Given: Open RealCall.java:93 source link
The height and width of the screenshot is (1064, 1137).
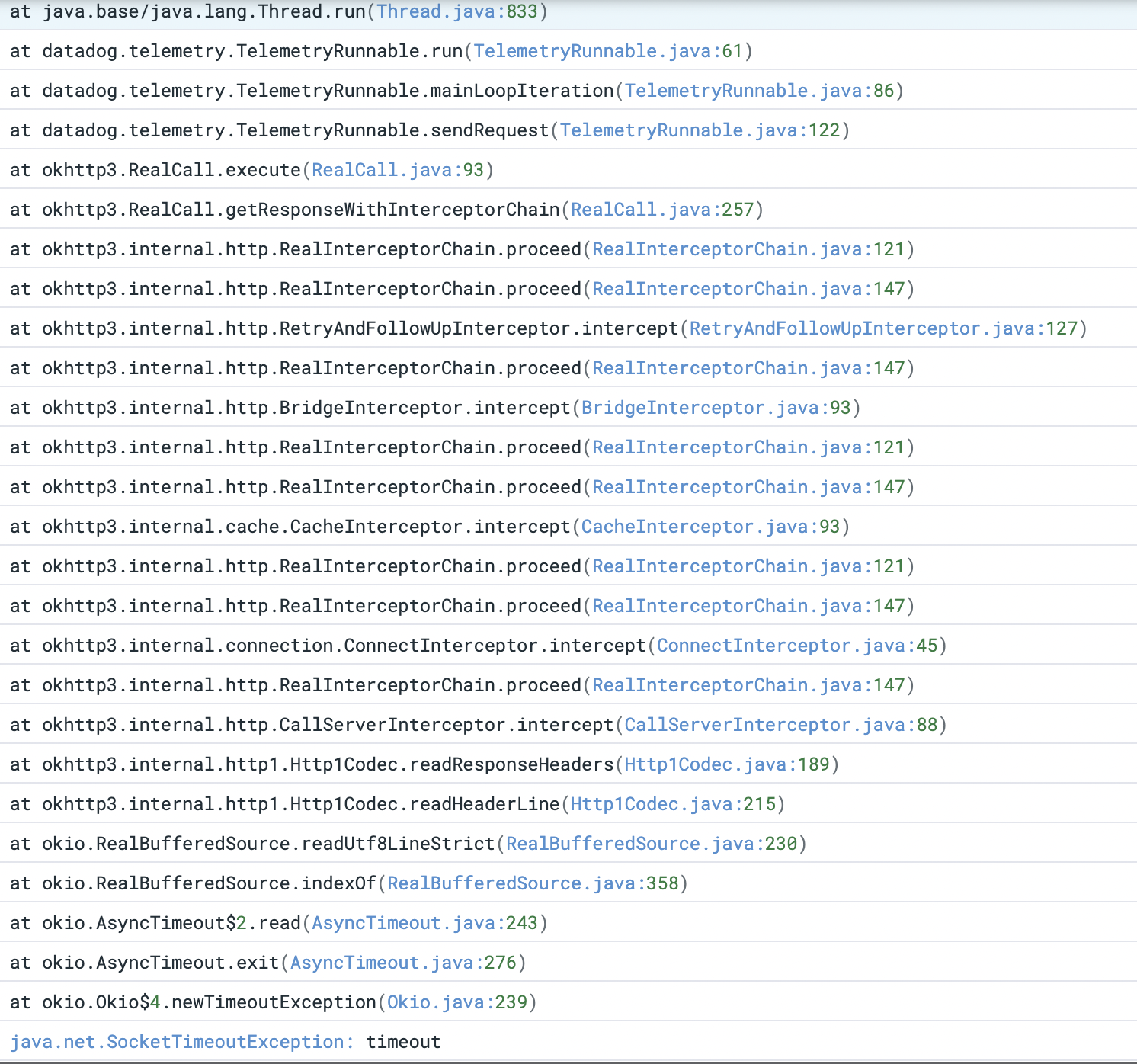Looking at the screenshot, I should point(398,170).
